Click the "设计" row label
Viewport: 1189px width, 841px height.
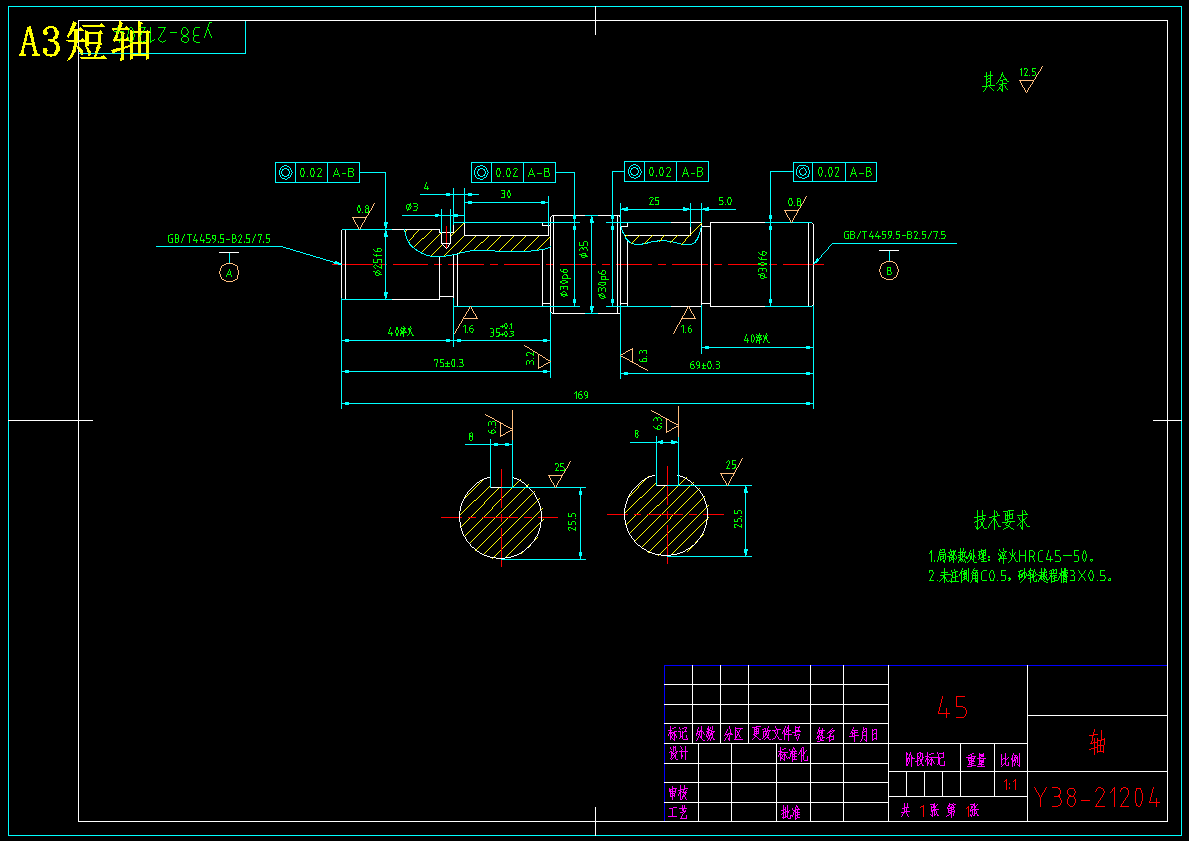tap(678, 753)
